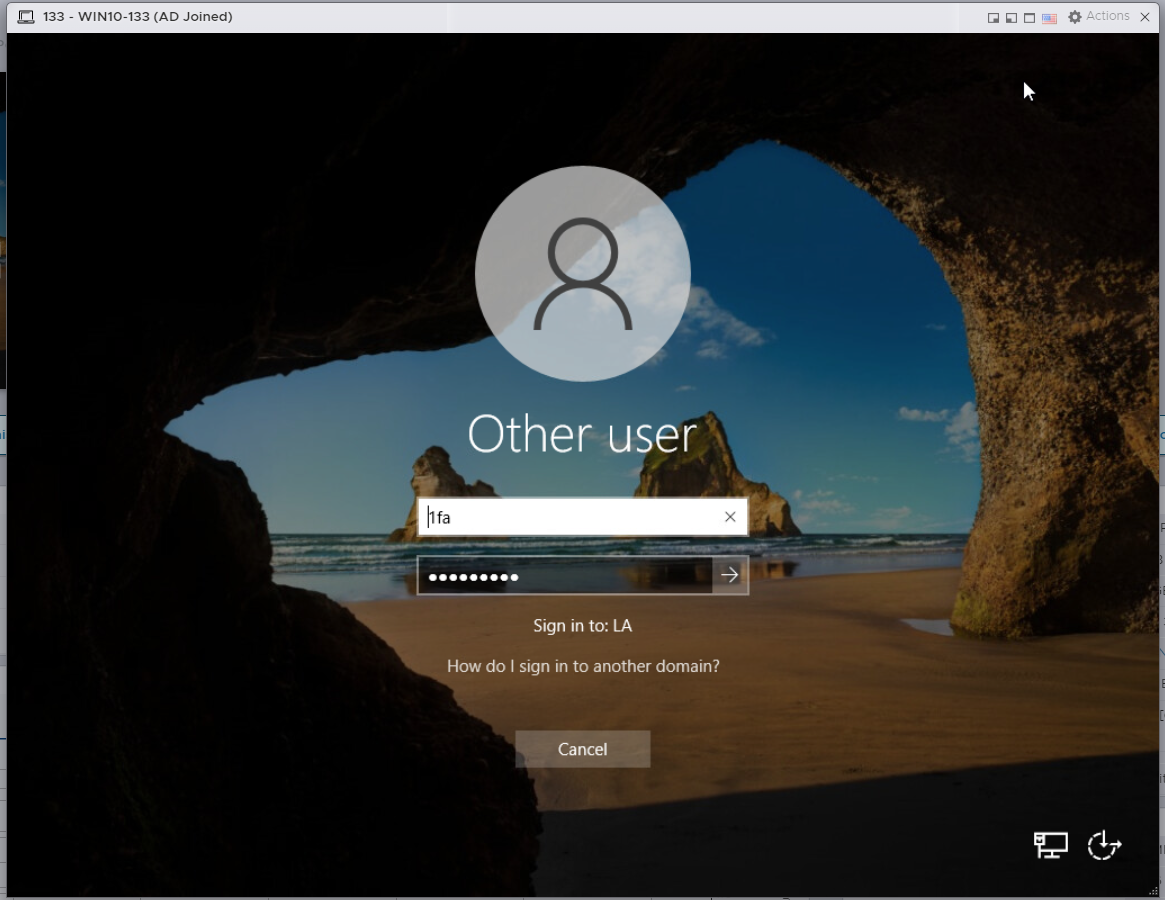The width and height of the screenshot is (1165, 900).
Task: Click the US flag keyboard layout icon
Action: (1049, 18)
